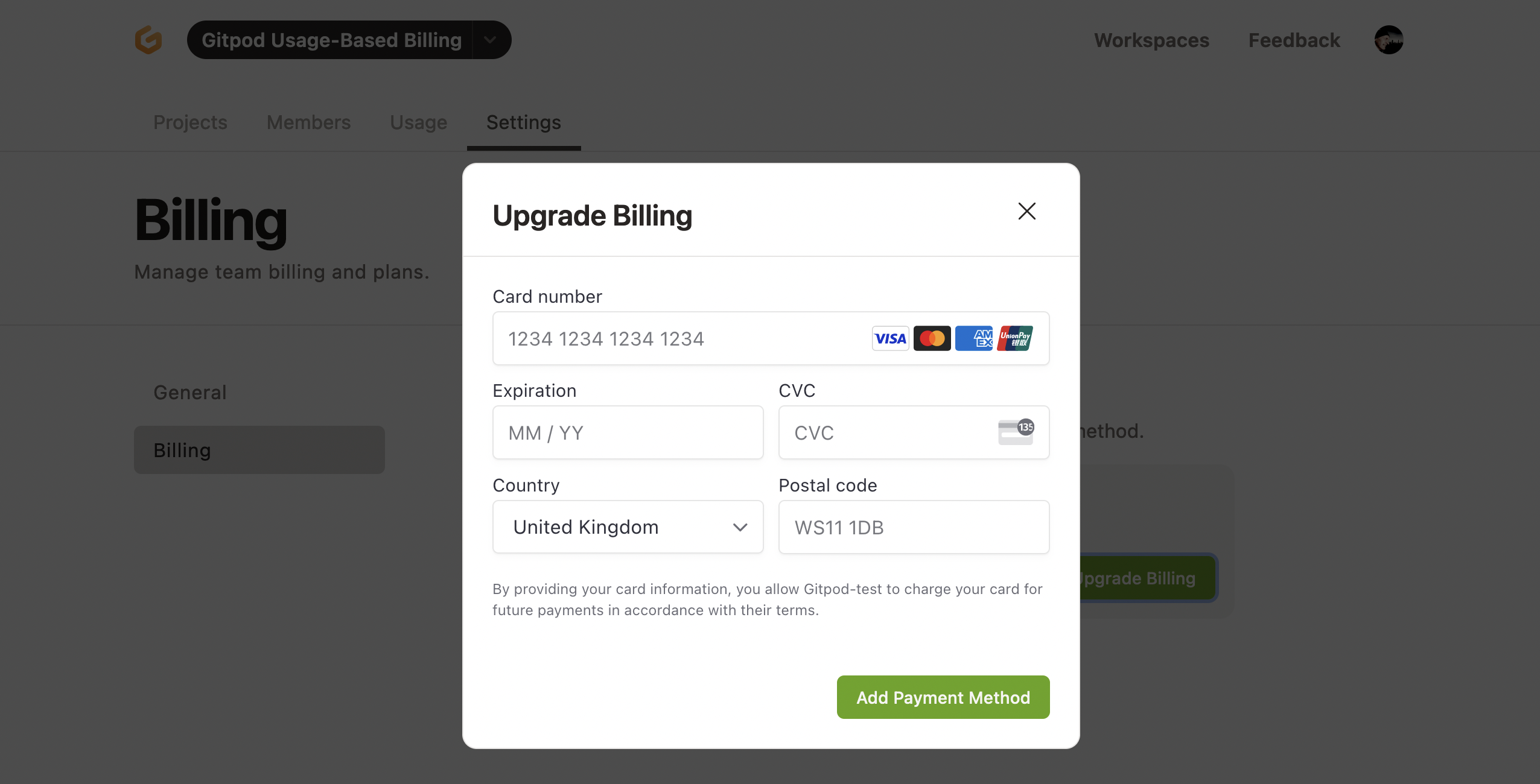Click the postal code input field
The height and width of the screenshot is (784, 1540).
click(x=913, y=526)
